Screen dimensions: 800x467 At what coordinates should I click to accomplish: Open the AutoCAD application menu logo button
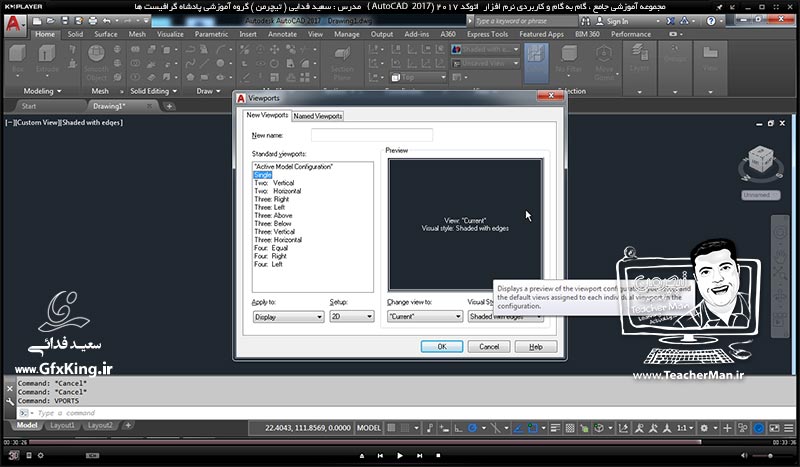pyautogui.click(x=14, y=24)
